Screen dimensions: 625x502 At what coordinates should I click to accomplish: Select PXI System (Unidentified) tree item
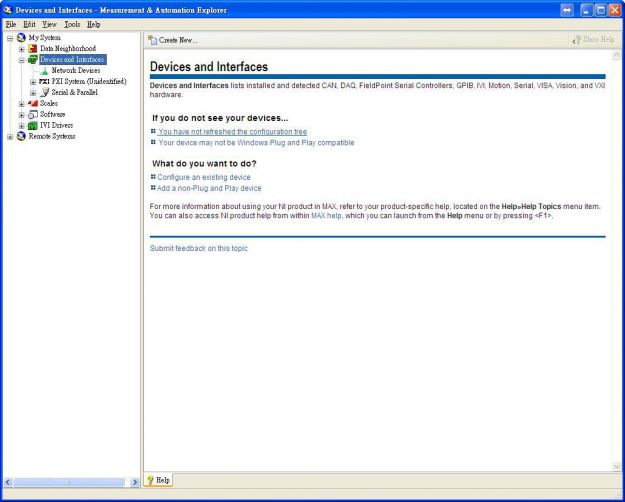89,81
